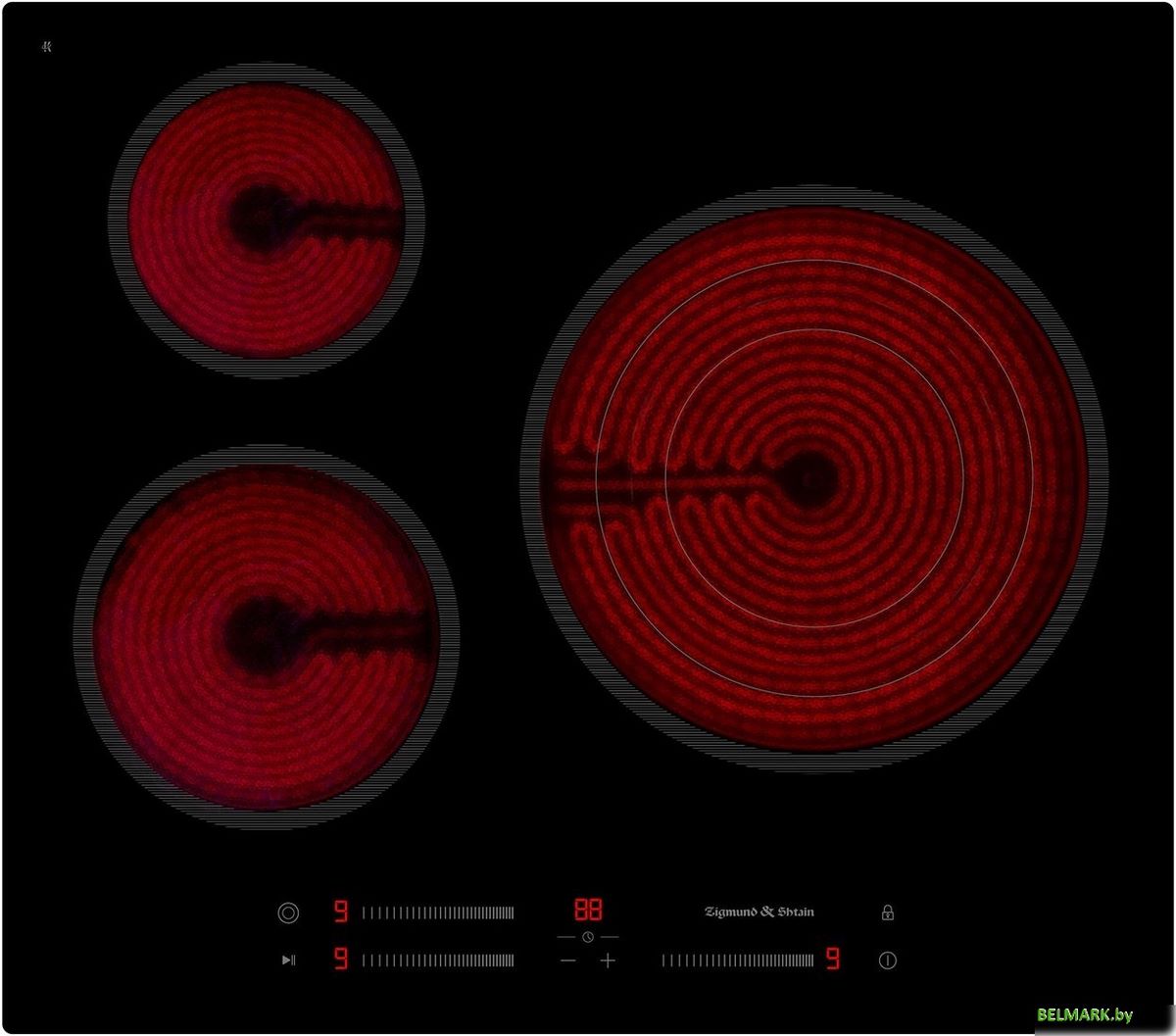Tap the timer clock icon
Screen dimensions: 1176x1036
(588, 937)
